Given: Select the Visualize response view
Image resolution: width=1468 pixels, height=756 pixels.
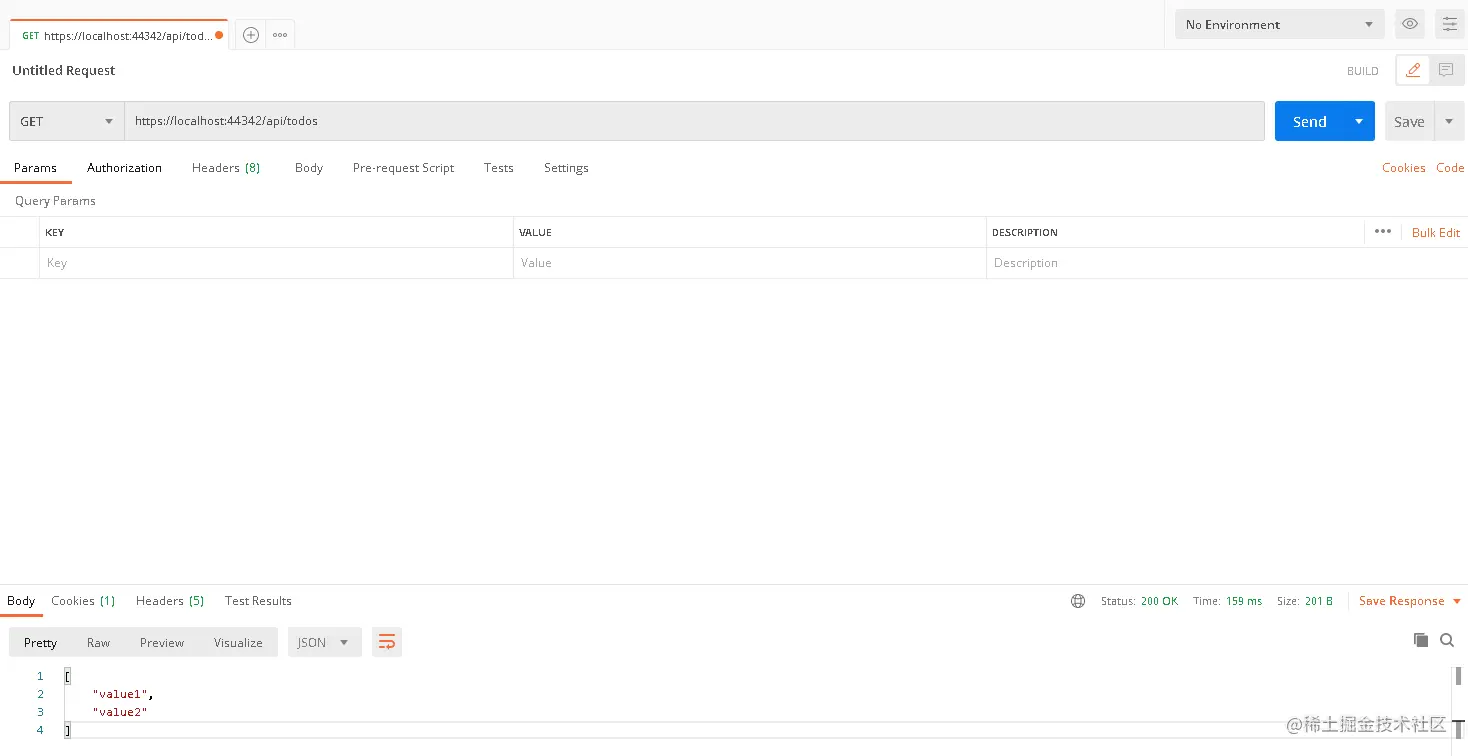Looking at the screenshot, I should (238, 642).
